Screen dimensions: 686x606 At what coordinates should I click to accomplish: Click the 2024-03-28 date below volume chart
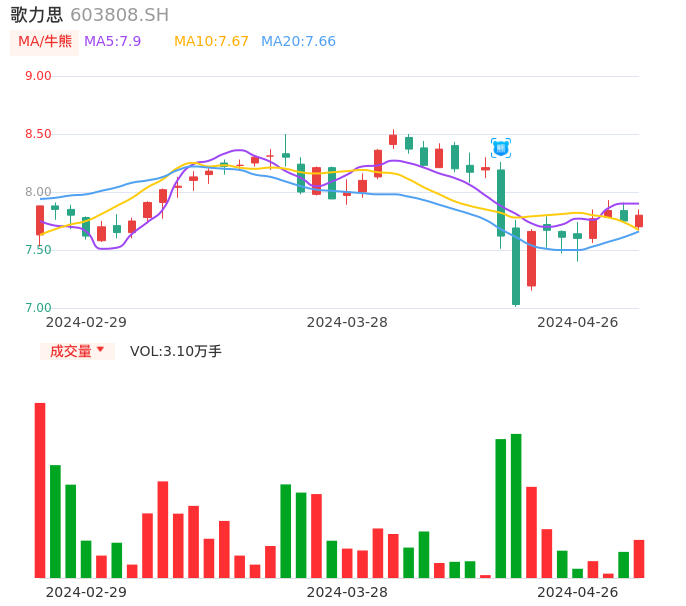[347, 592]
